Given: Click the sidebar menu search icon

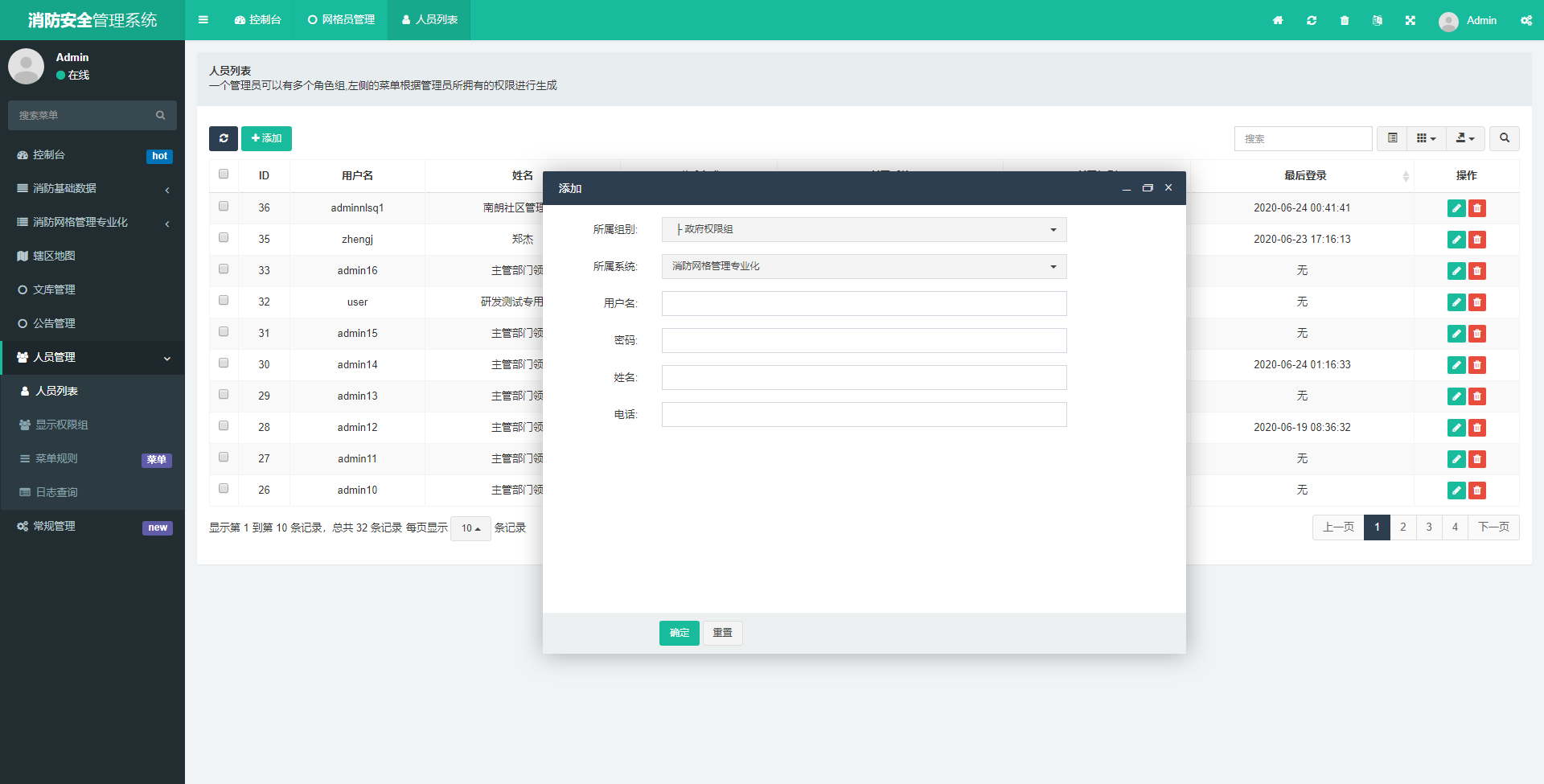Looking at the screenshot, I should (x=161, y=115).
